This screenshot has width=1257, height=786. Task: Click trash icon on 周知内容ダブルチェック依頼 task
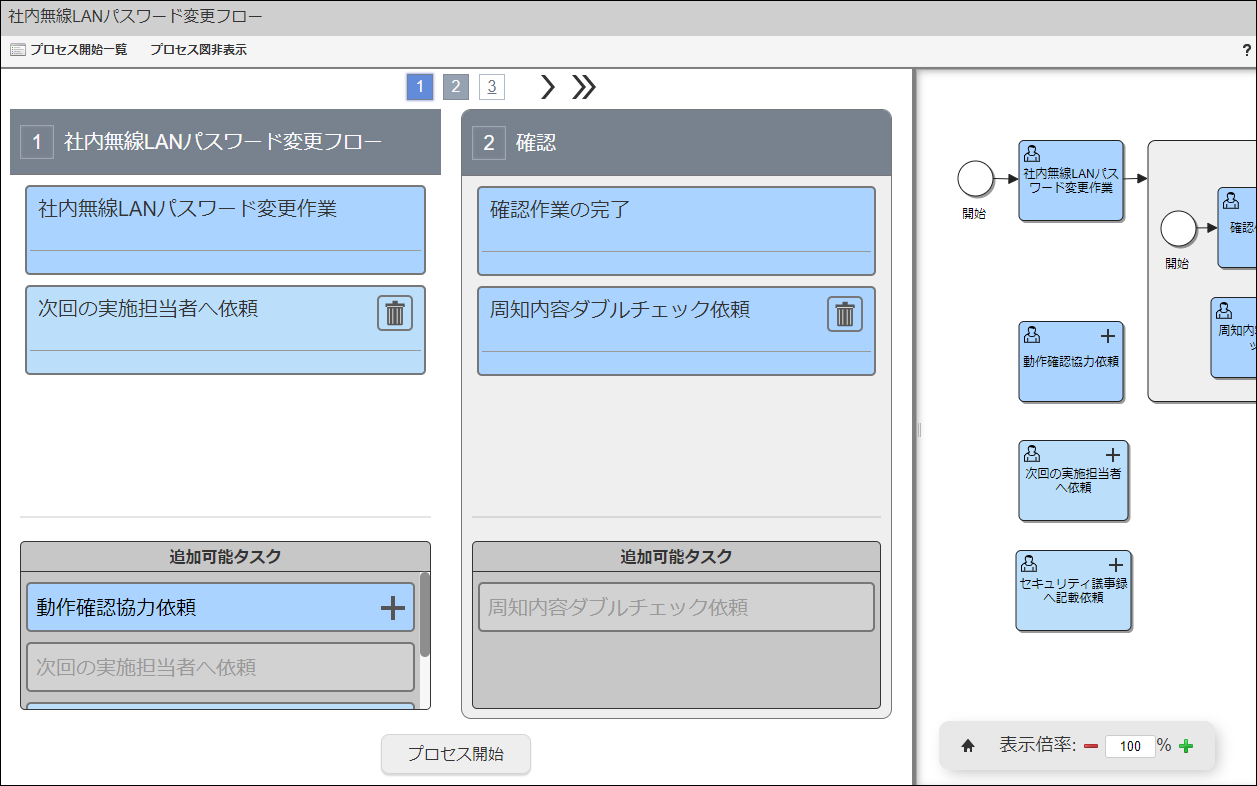(845, 314)
